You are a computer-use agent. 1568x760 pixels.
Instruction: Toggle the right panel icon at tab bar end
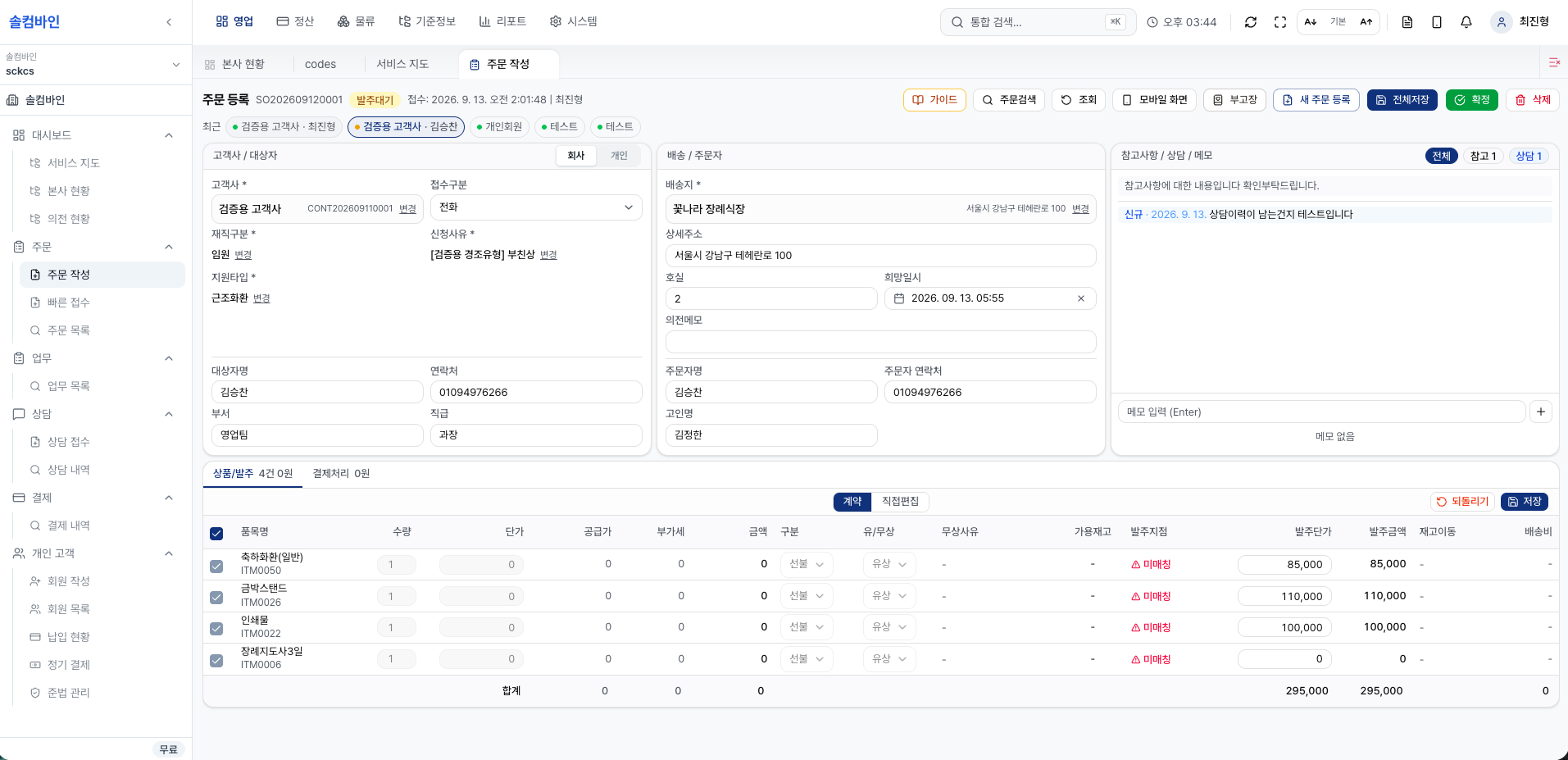pyautogui.click(x=1554, y=63)
